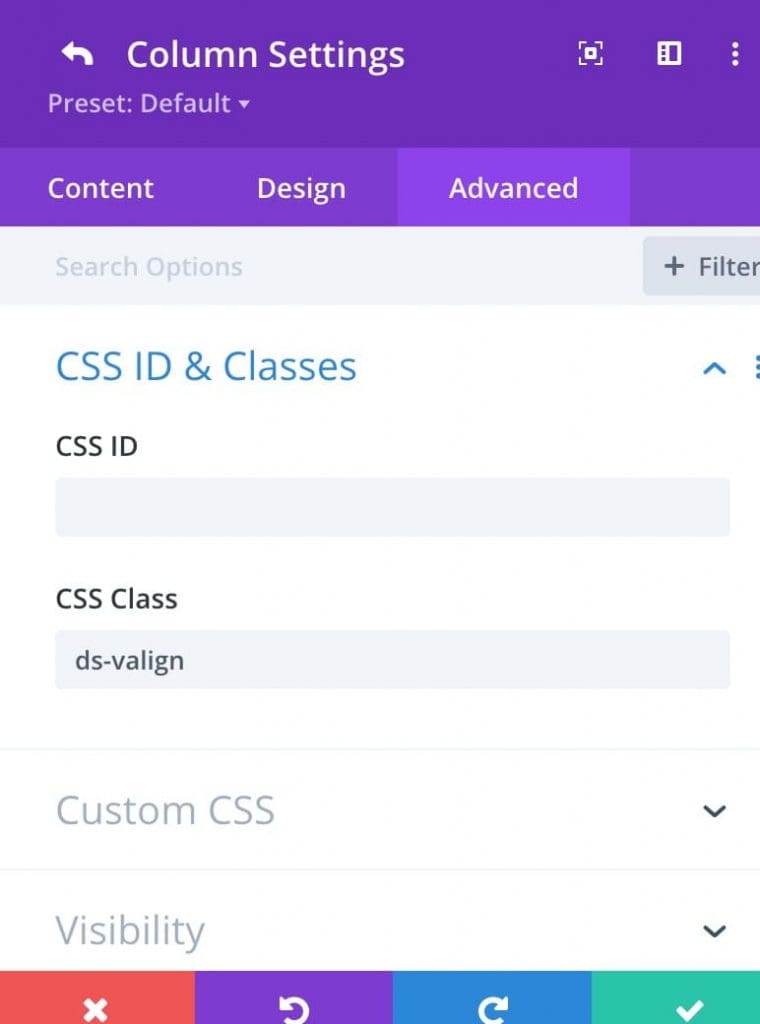Viewport: 760px width, 1024px height.
Task: Click the CSS ID & Classes heading
Action: (206, 366)
